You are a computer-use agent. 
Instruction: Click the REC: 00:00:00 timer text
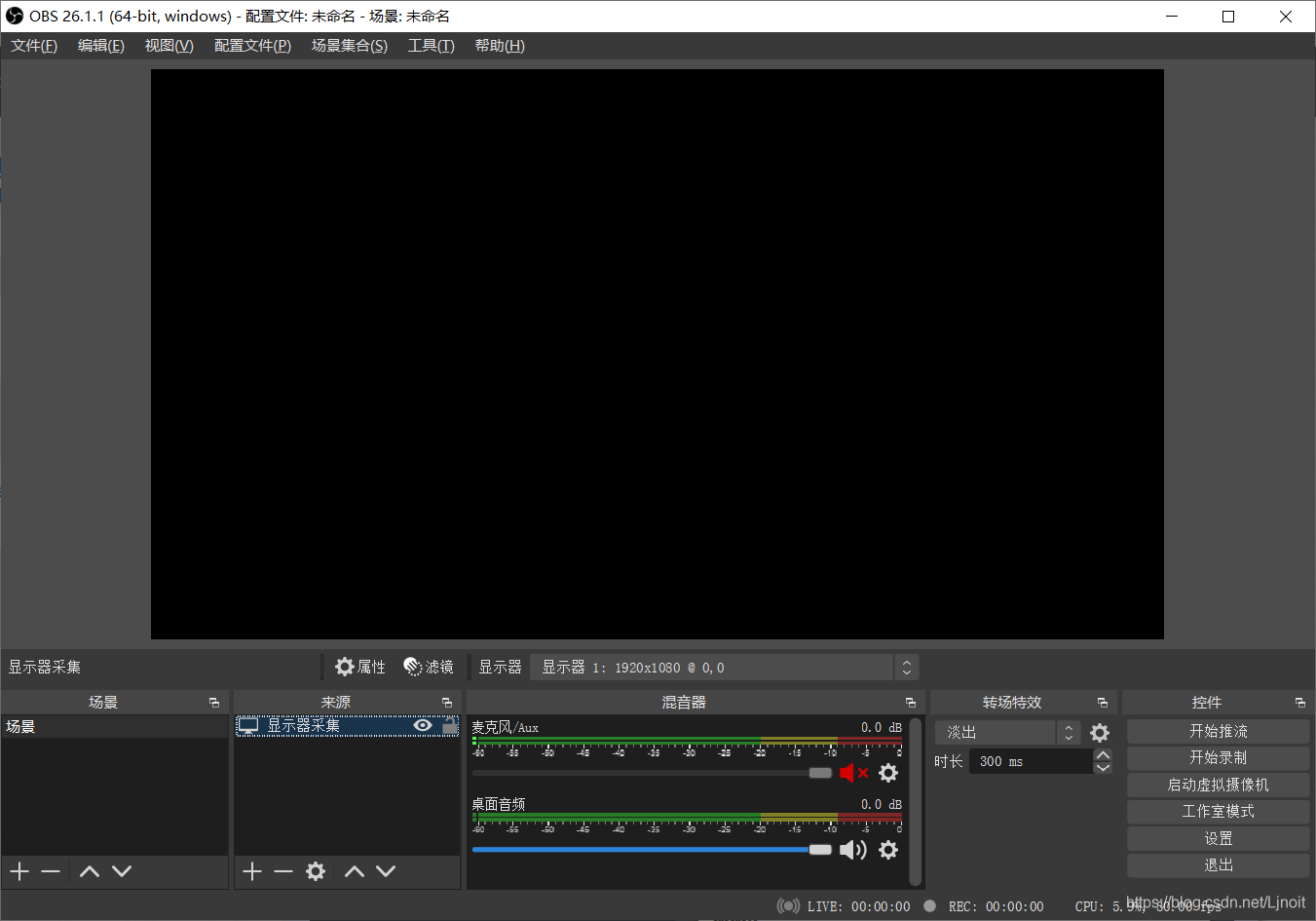[996, 906]
